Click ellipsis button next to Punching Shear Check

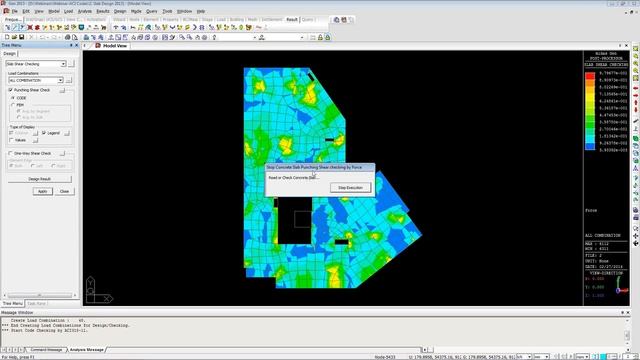click(x=62, y=90)
